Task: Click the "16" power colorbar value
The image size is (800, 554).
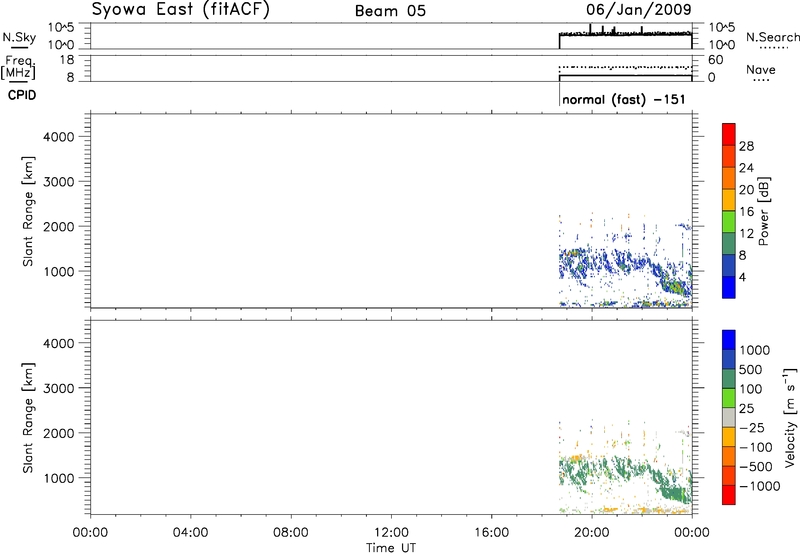Action: tap(746, 212)
